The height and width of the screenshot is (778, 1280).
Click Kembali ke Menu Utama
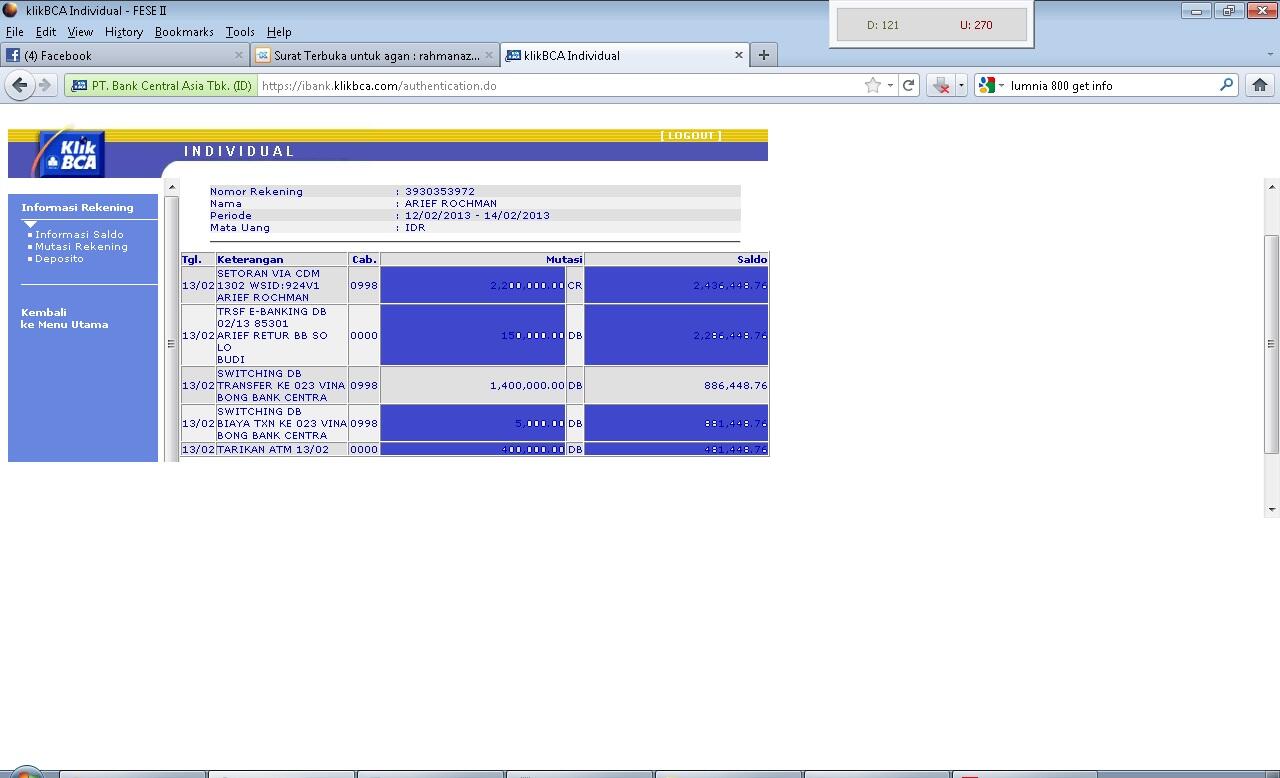tap(65, 318)
